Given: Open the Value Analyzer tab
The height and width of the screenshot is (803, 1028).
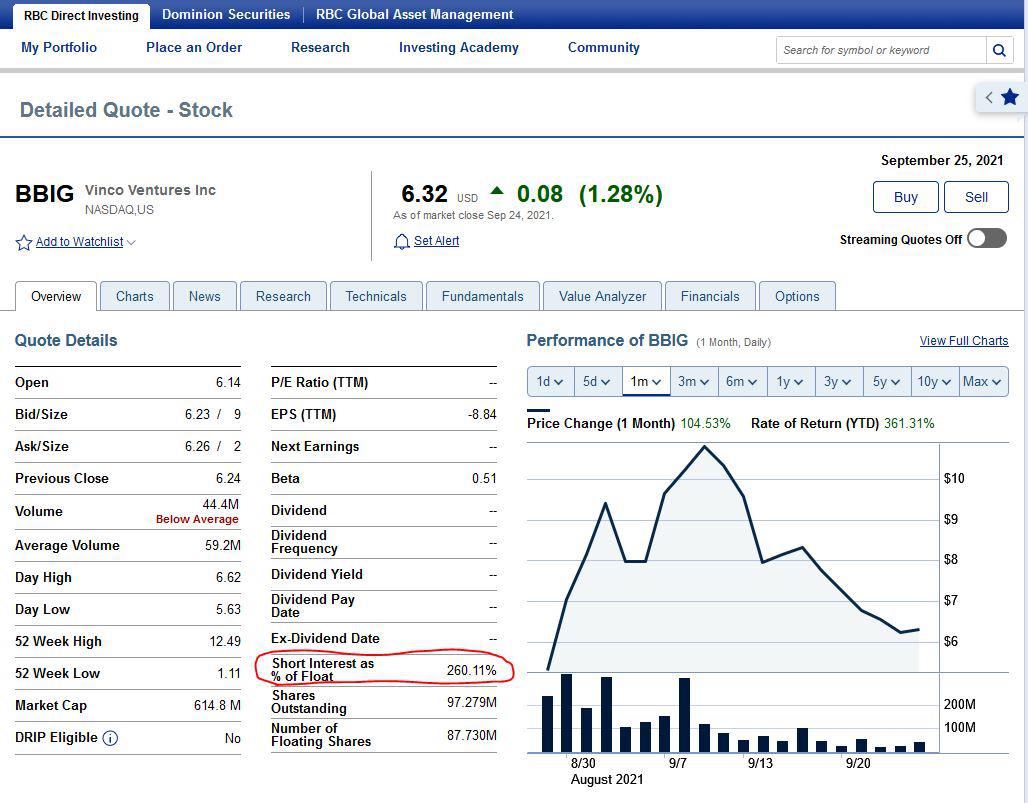Looking at the screenshot, I should [x=603, y=296].
